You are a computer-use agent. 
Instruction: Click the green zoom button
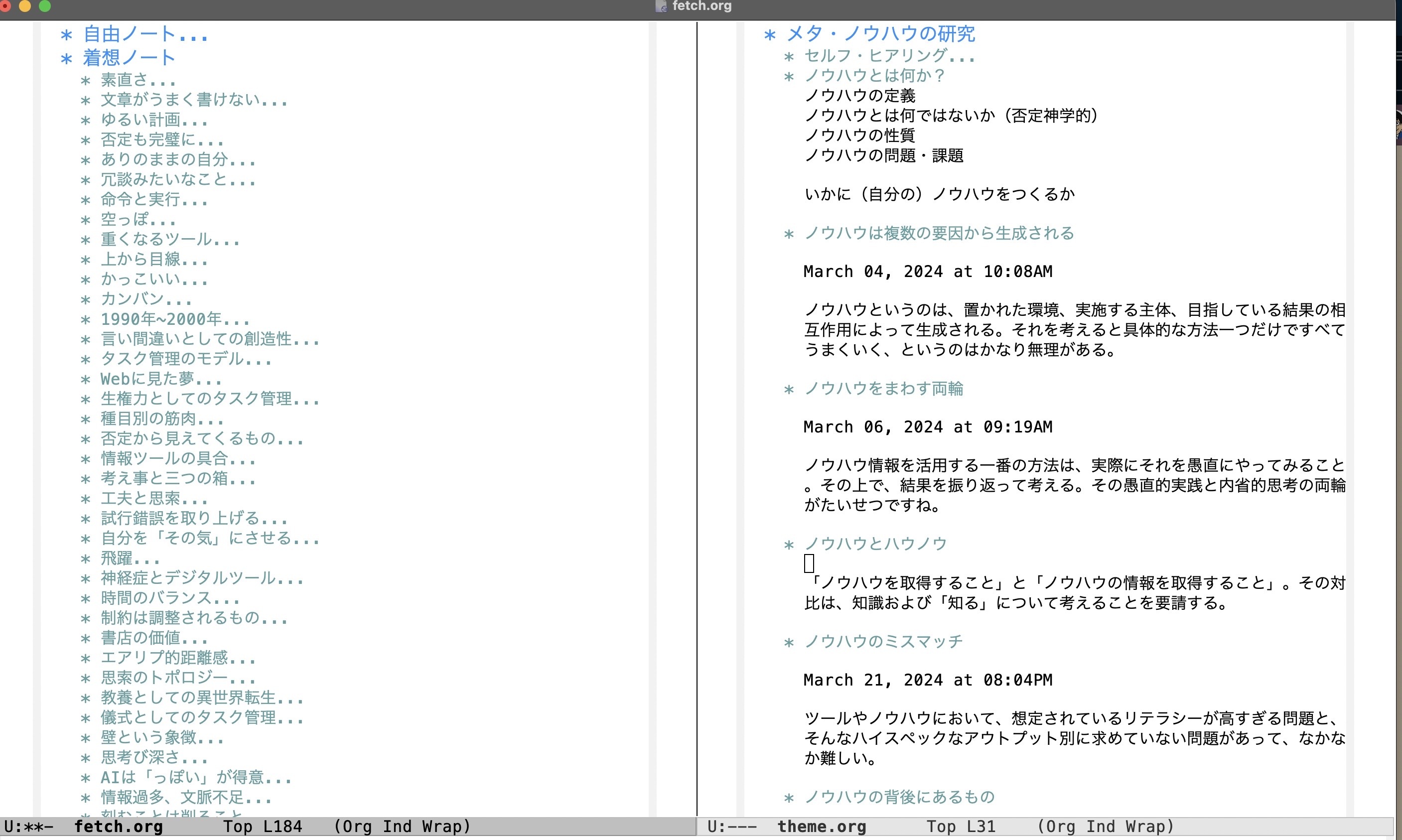click(45, 6)
